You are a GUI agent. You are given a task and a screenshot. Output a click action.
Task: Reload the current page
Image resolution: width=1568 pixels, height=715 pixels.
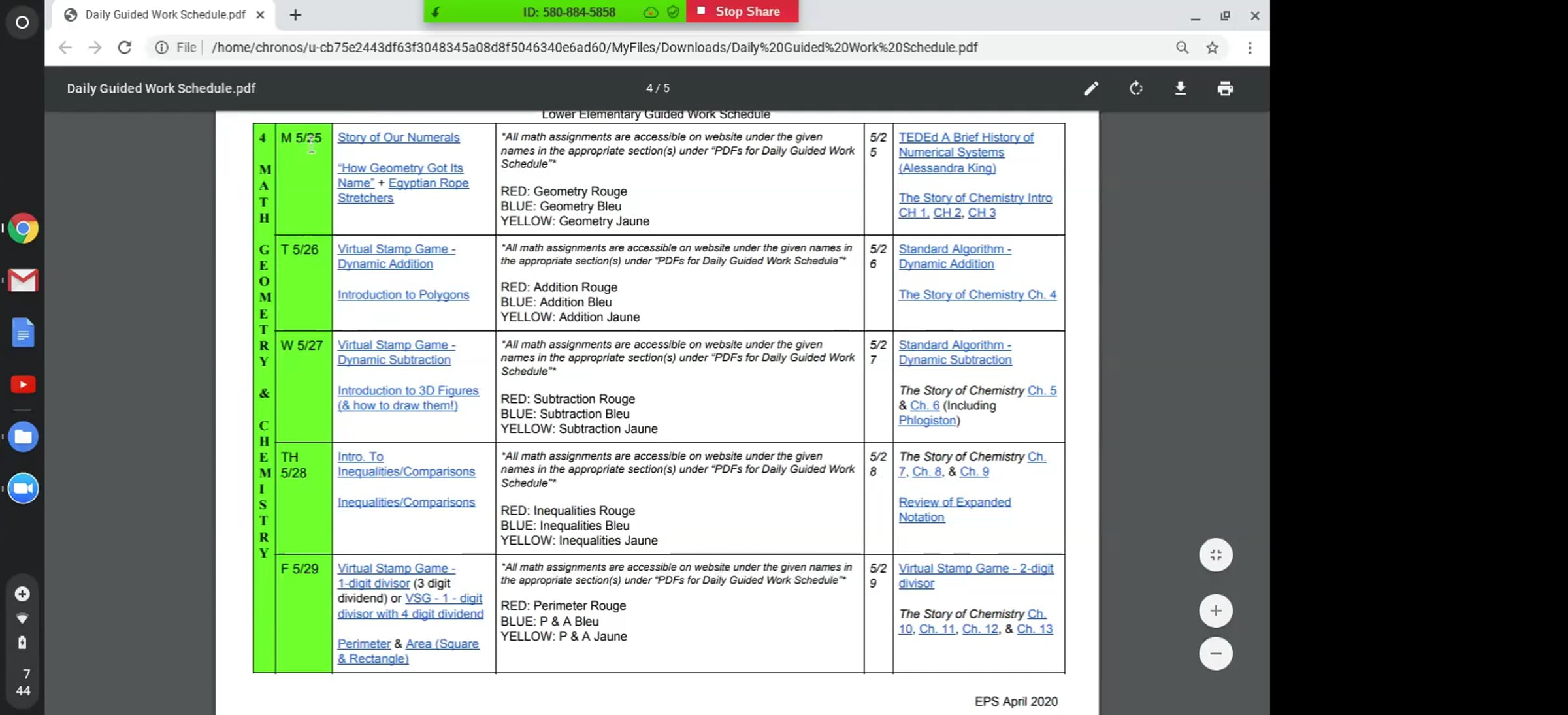[x=125, y=48]
